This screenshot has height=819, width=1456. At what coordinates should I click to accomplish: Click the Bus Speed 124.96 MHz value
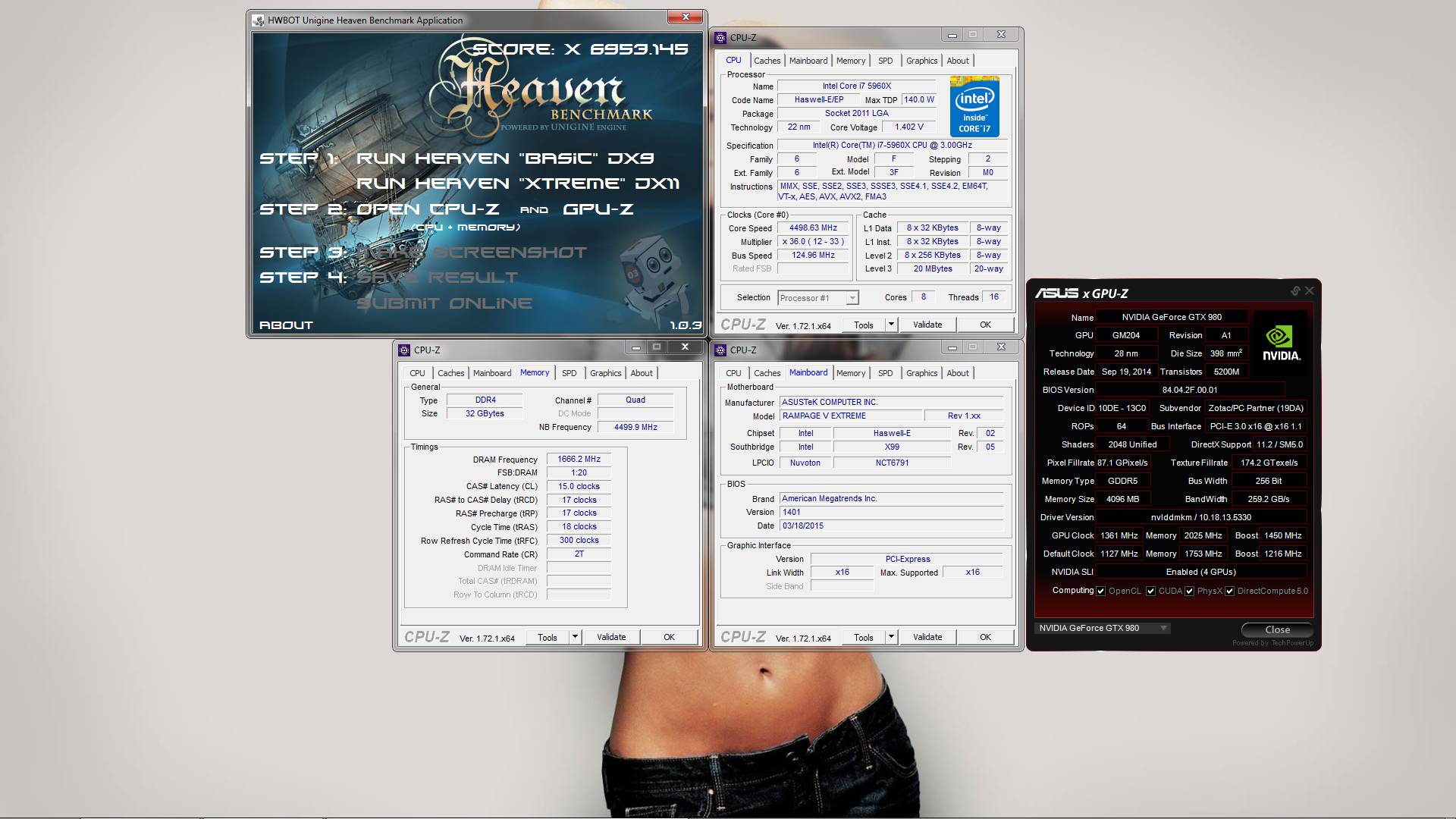(813, 256)
